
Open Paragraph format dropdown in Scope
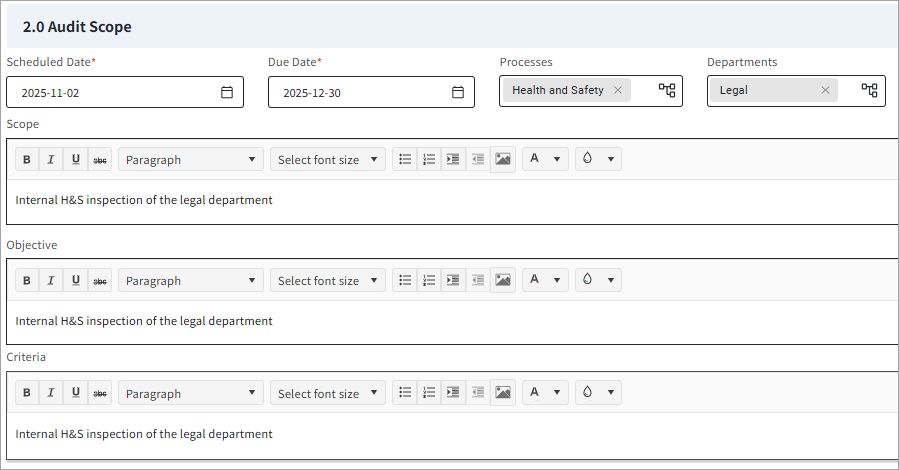[x=191, y=159]
